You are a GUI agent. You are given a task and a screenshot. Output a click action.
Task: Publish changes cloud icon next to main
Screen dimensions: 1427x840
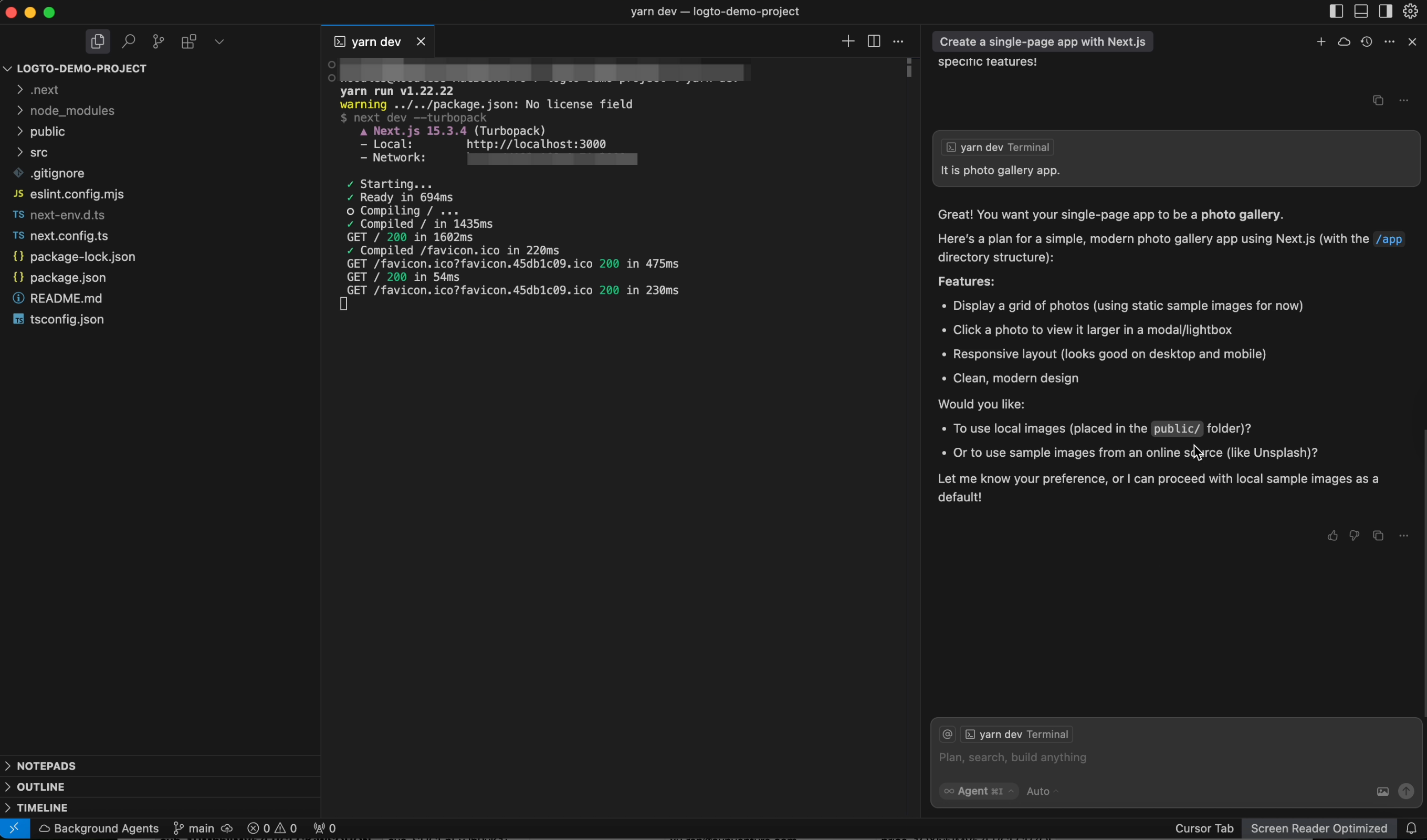[x=227, y=828]
